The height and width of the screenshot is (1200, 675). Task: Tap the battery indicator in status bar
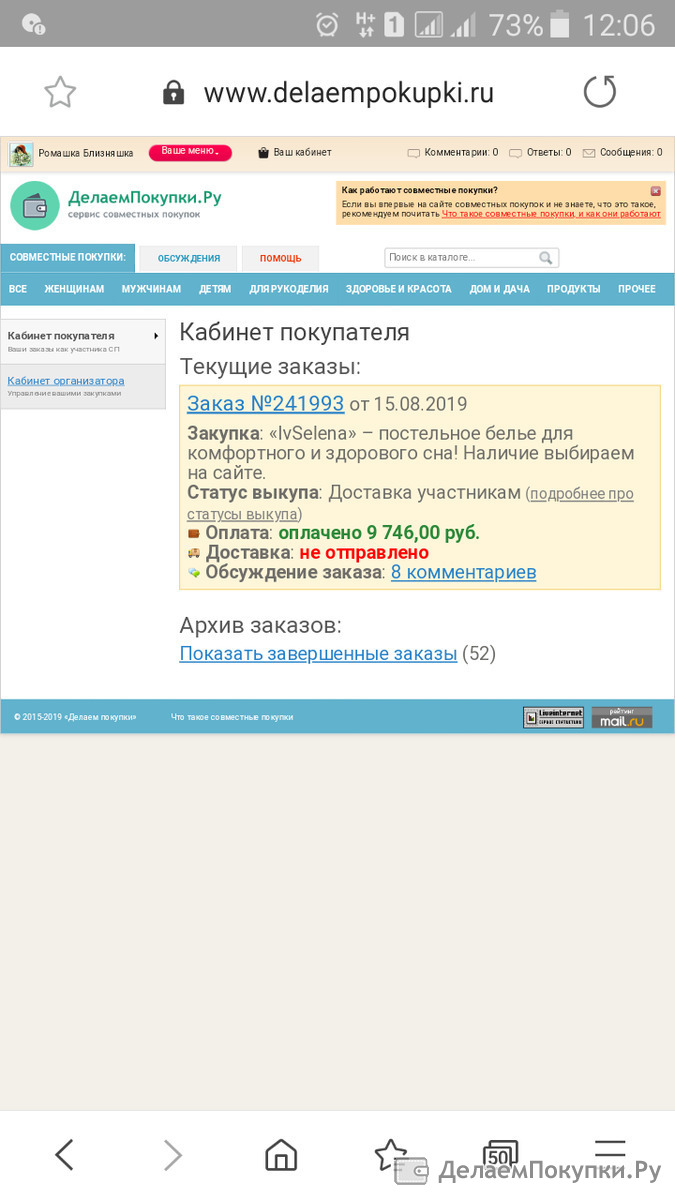pyautogui.click(x=560, y=24)
